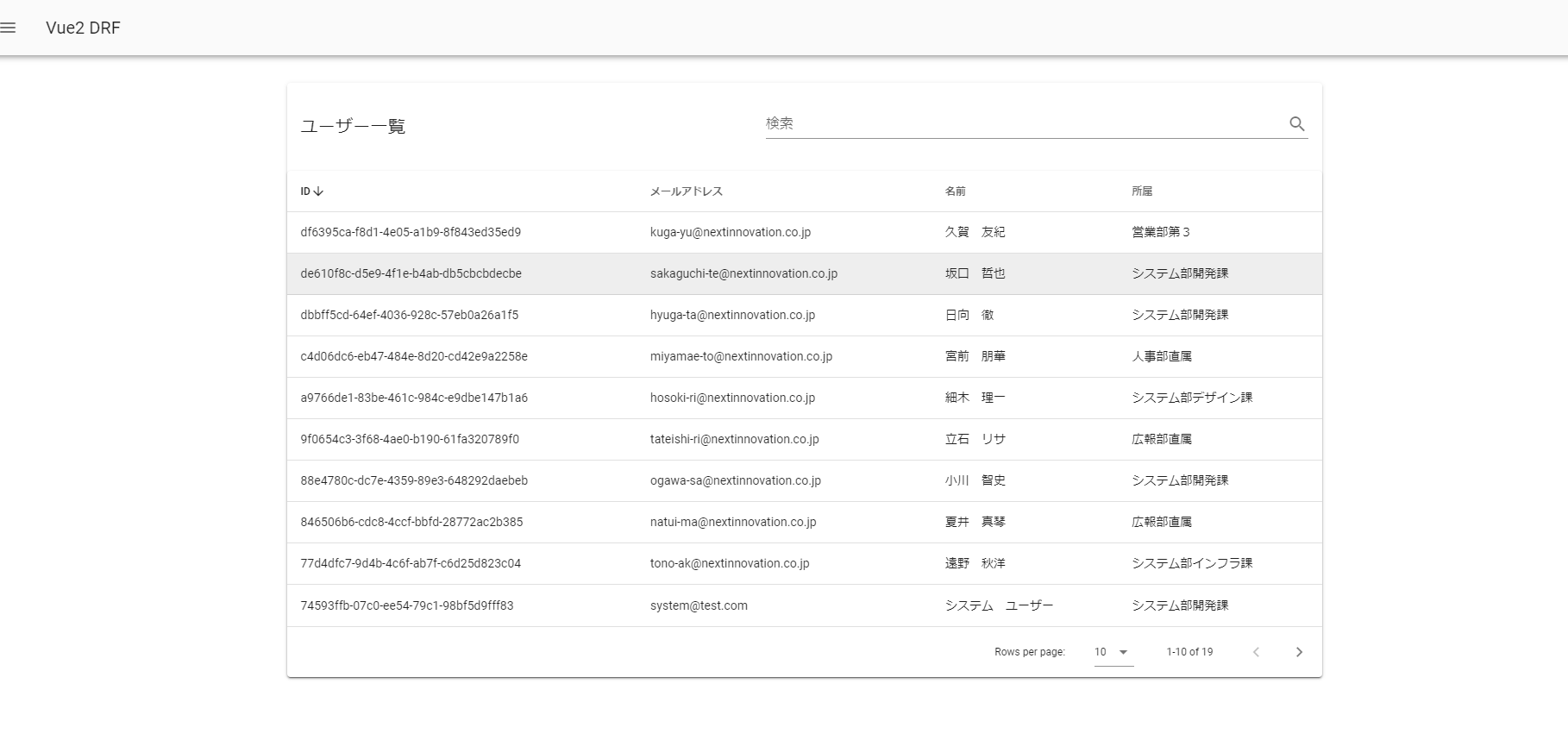Image resolution: width=1568 pixels, height=740 pixels.
Task: Click the Vue2 DRF app title
Action: tap(83, 28)
